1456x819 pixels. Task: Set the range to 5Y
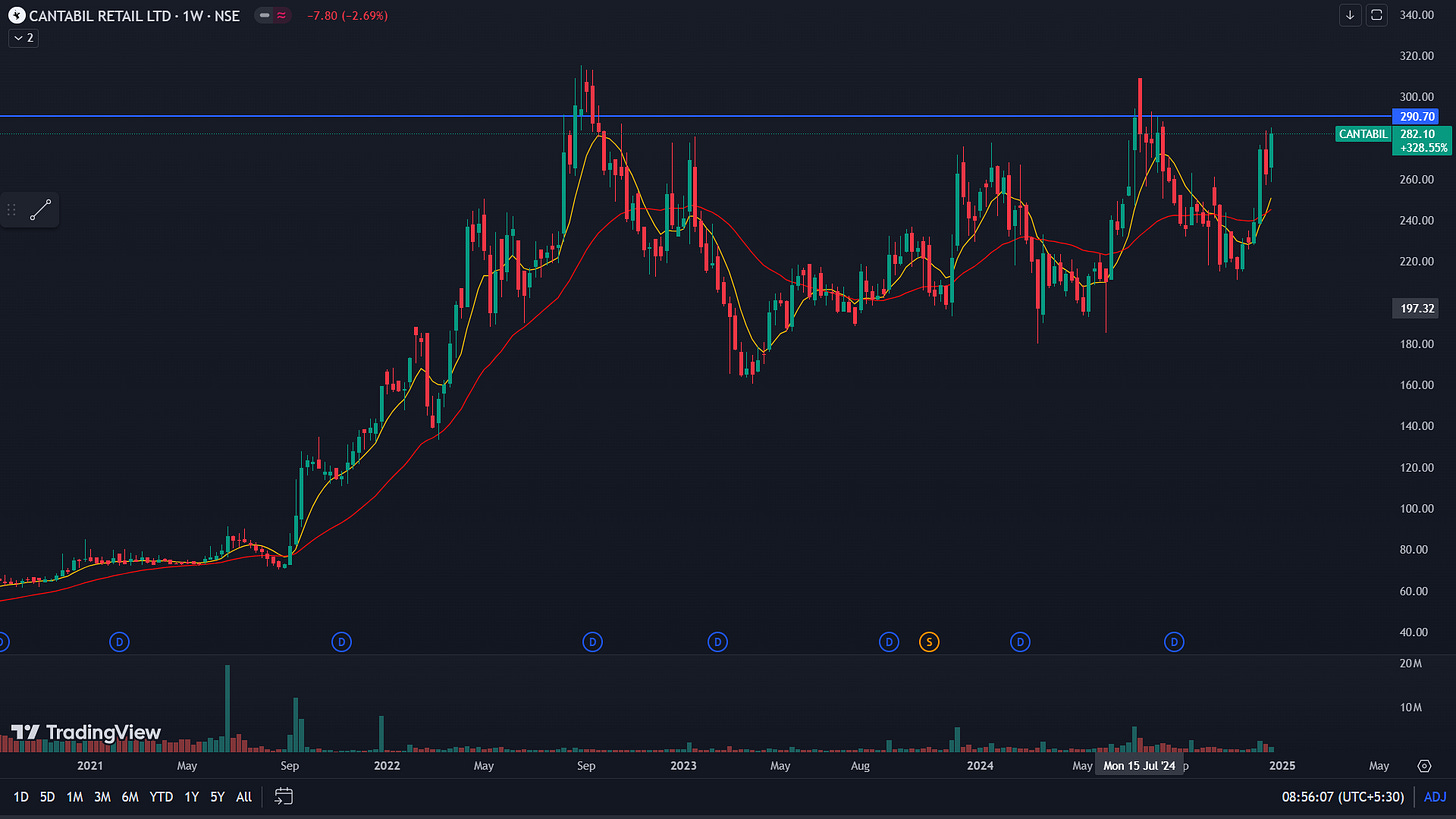217,797
